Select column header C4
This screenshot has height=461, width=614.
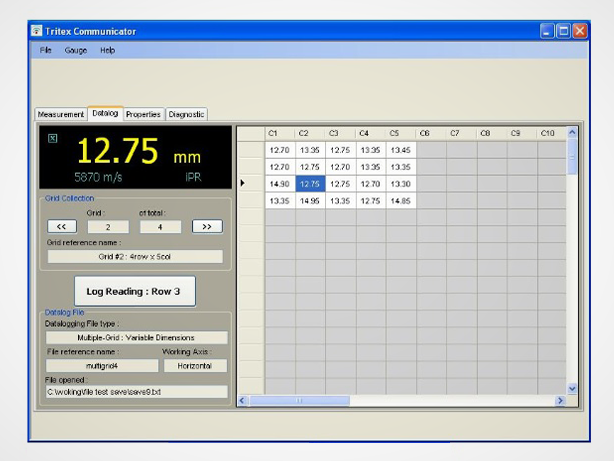tap(371, 134)
